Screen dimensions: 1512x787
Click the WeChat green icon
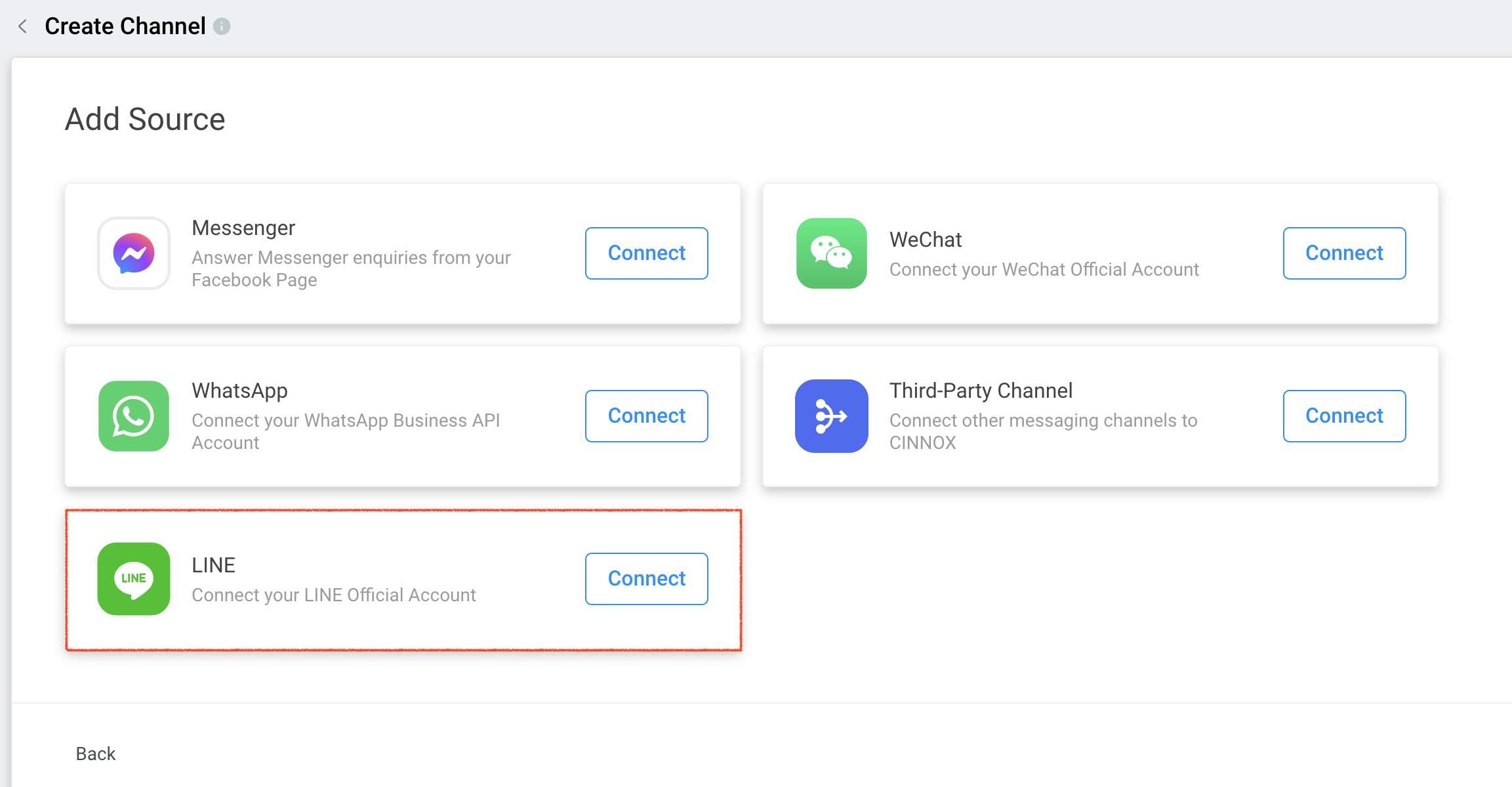point(831,253)
